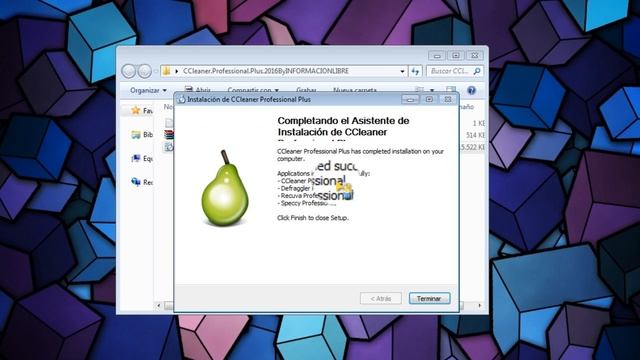Viewport: 640px width, 360px height.
Task: Click the Terminar button to finish setup
Action: click(x=429, y=298)
